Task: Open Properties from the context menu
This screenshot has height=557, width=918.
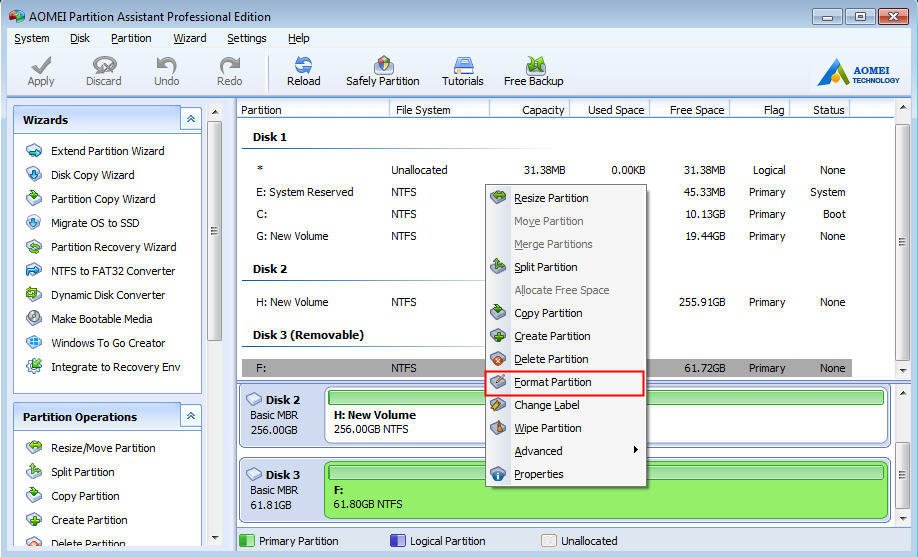Action: tap(566, 474)
